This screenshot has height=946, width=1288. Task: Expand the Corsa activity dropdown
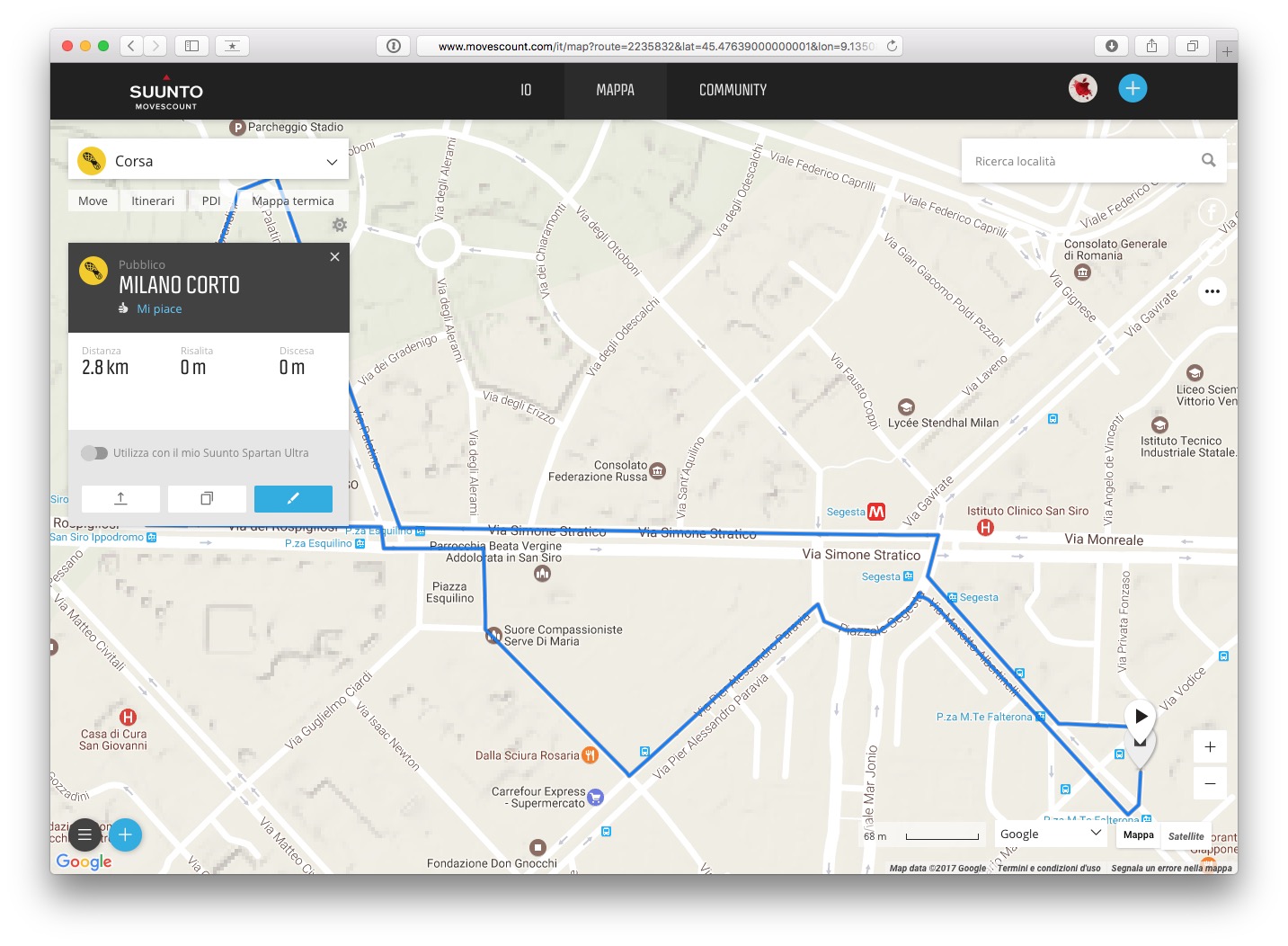pos(209,161)
